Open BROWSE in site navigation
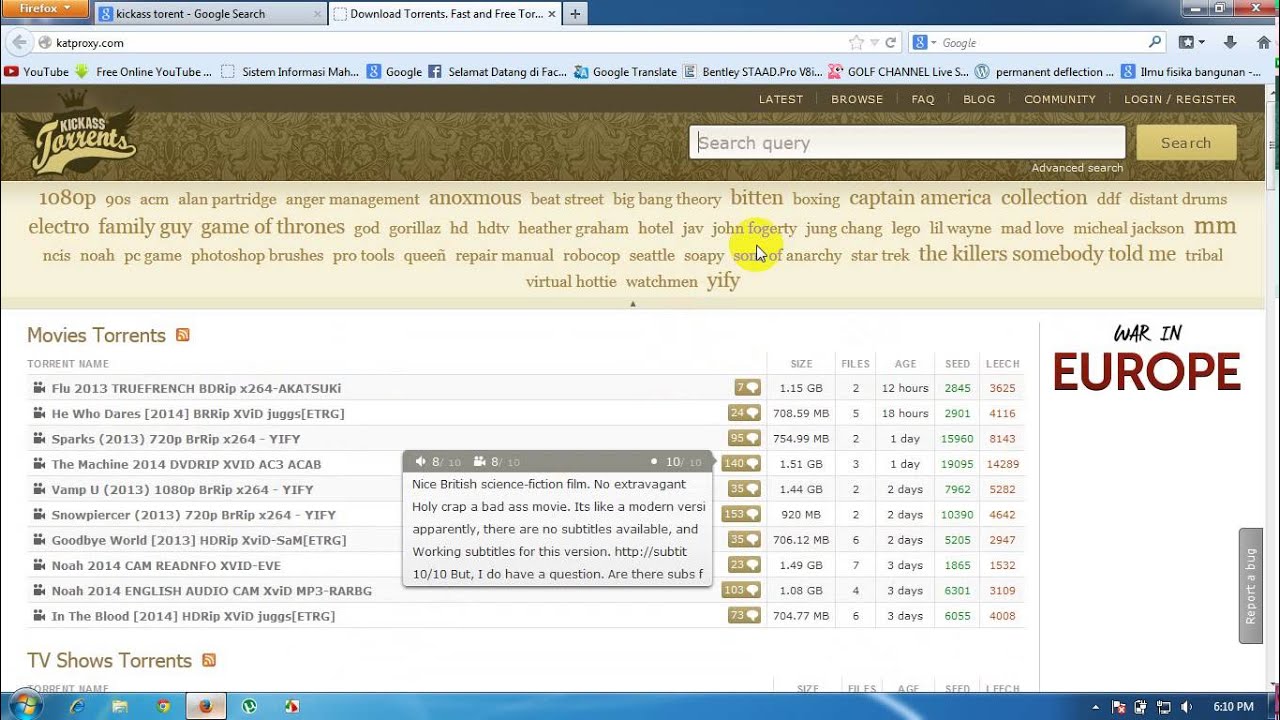The height and width of the screenshot is (720, 1280). [x=857, y=99]
